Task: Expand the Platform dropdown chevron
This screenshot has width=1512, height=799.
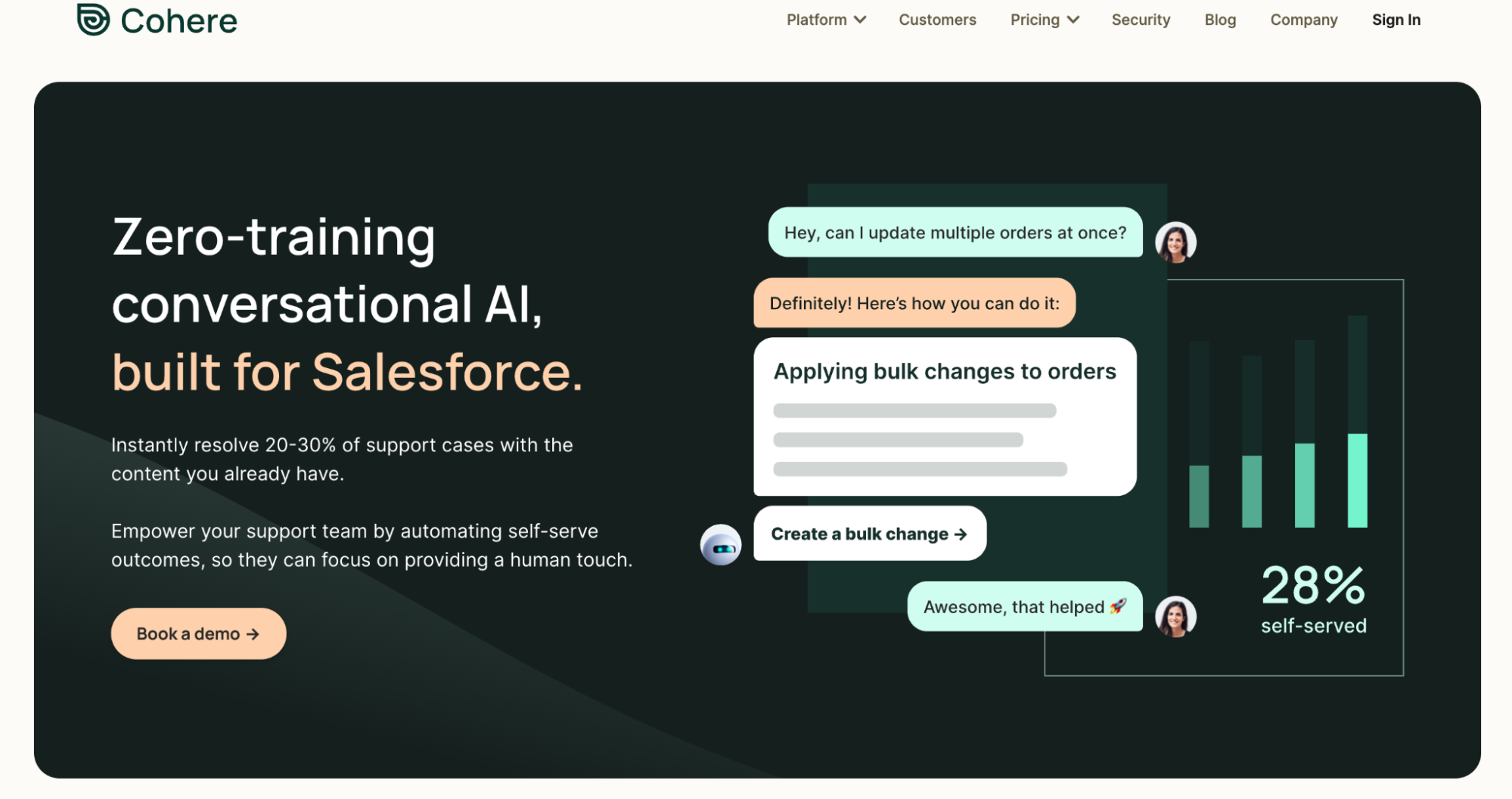Action: point(860,20)
